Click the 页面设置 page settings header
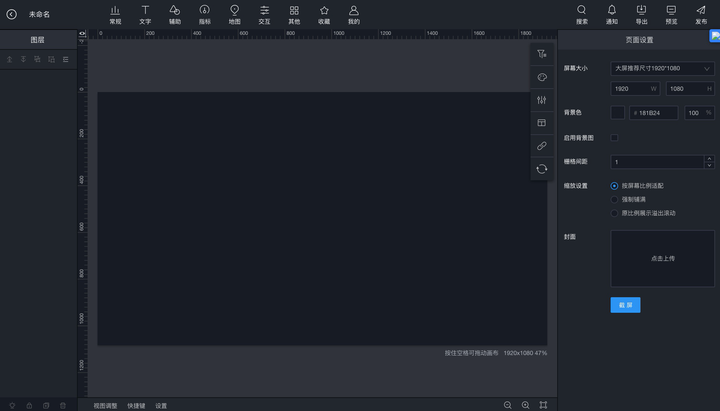This screenshot has width=720, height=411. 639,40
